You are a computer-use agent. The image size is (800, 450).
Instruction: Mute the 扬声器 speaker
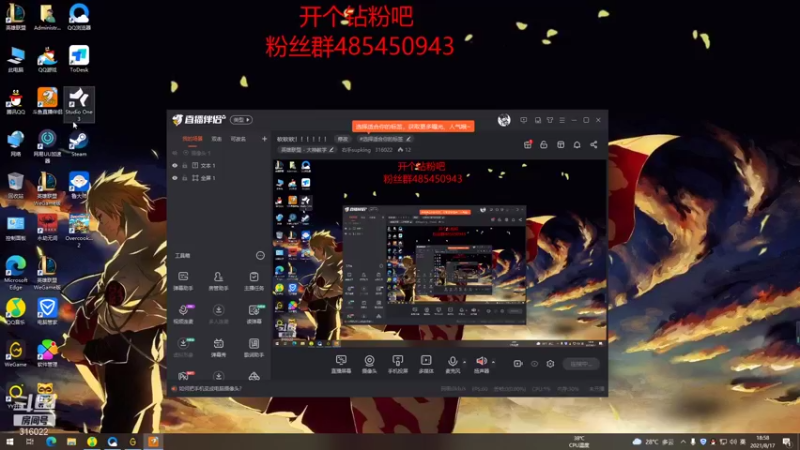click(481, 364)
